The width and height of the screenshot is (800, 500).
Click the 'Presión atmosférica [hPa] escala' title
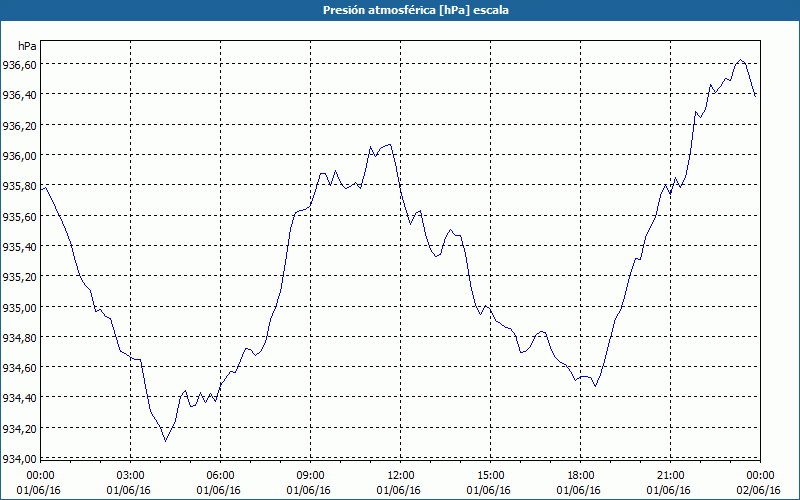(x=416, y=10)
